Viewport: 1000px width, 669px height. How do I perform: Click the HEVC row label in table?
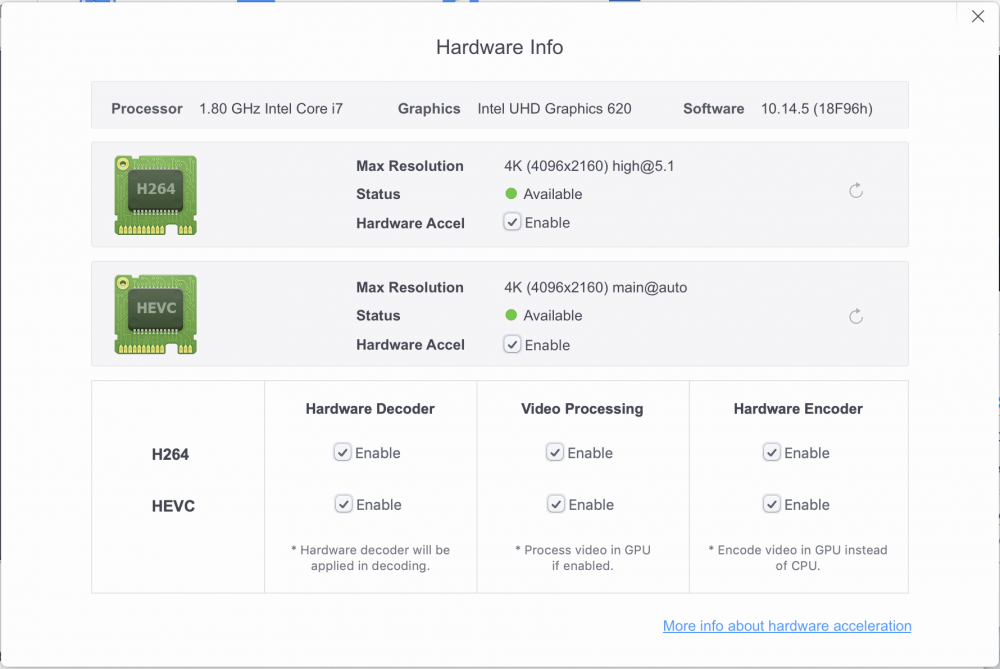[x=173, y=506]
